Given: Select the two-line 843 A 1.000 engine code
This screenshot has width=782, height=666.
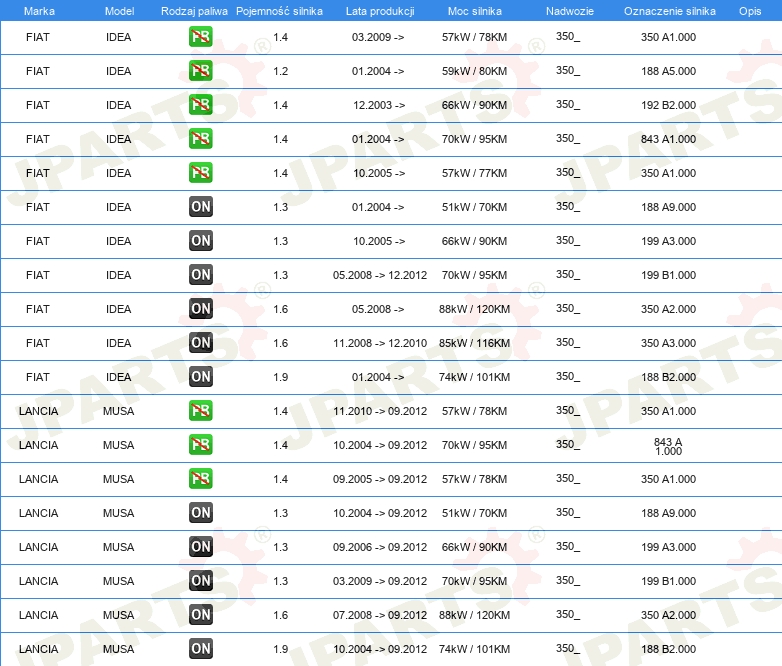Looking at the screenshot, I should click(668, 446).
